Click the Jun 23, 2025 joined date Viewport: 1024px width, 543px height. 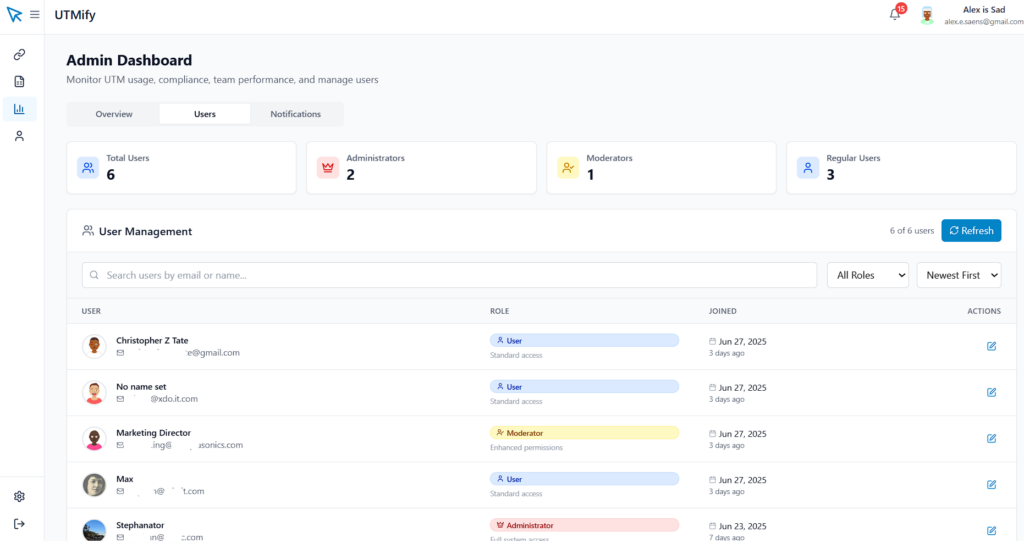click(x=743, y=526)
